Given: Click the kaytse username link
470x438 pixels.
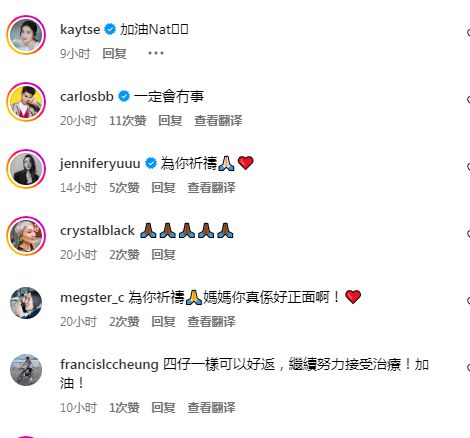Looking at the screenshot, I should [x=80, y=30].
